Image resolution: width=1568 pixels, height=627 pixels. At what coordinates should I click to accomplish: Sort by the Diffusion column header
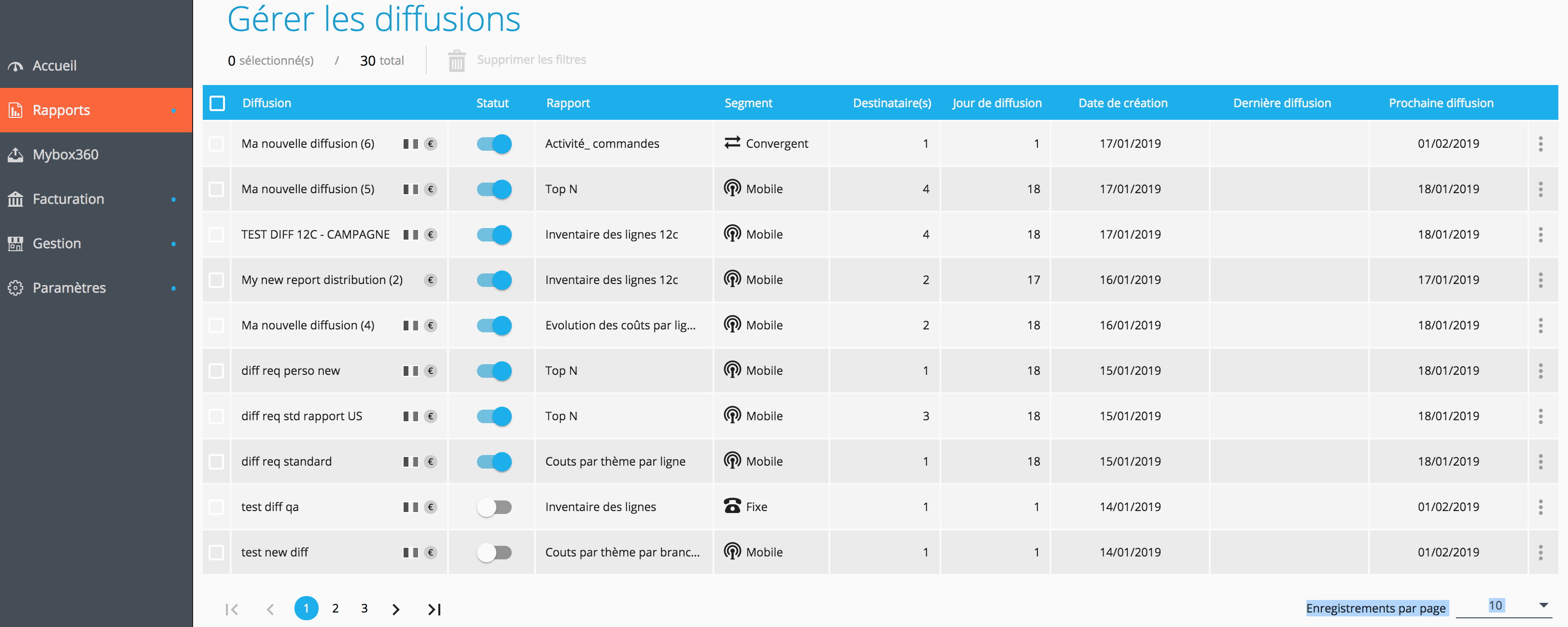point(266,103)
